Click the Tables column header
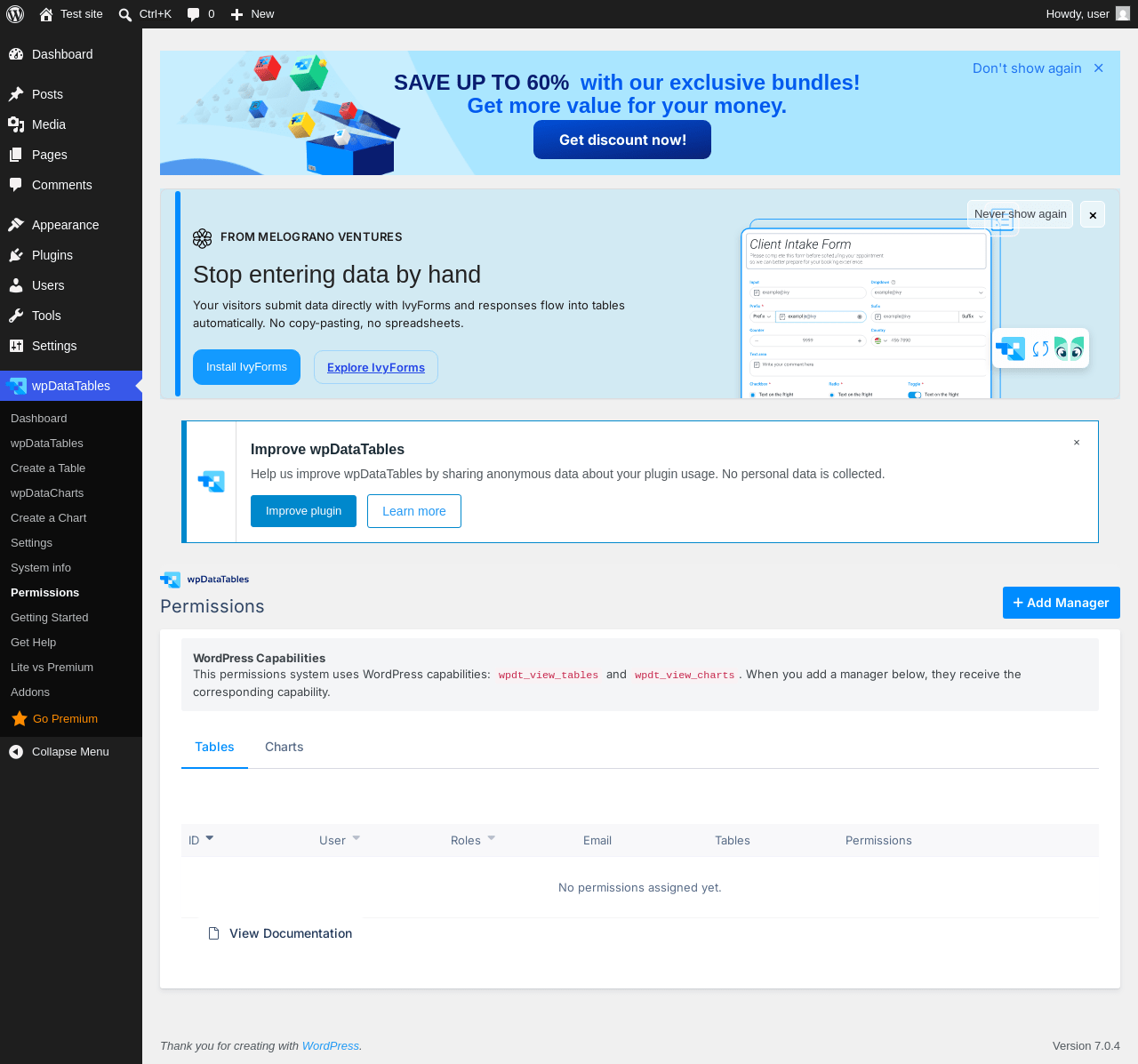 tap(733, 841)
